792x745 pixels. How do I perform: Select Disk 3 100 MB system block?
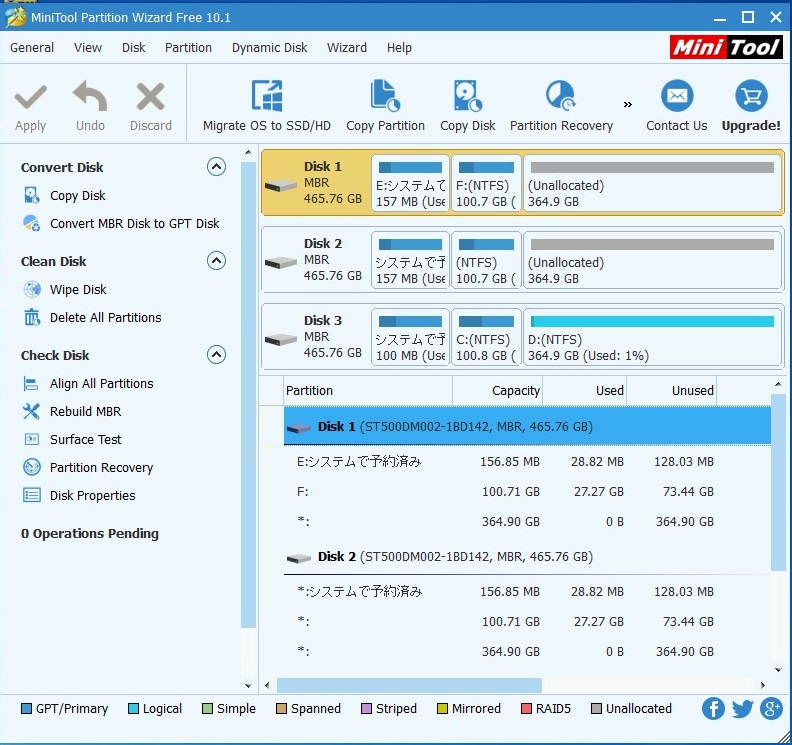coord(410,336)
